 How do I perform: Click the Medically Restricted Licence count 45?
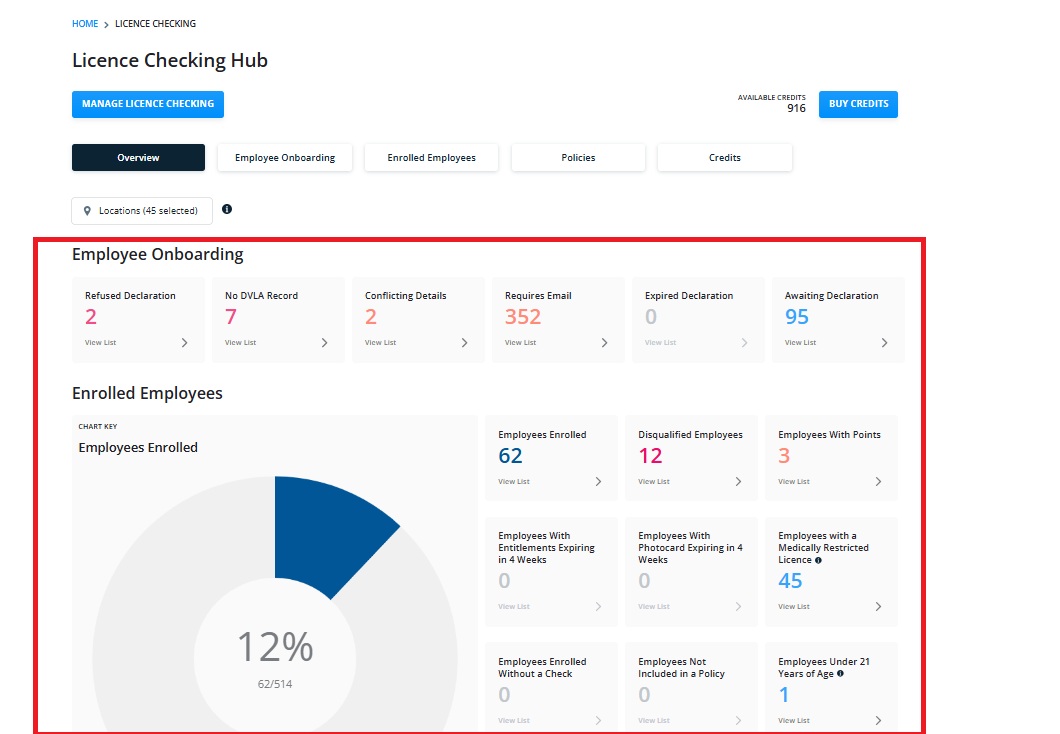click(790, 581)
